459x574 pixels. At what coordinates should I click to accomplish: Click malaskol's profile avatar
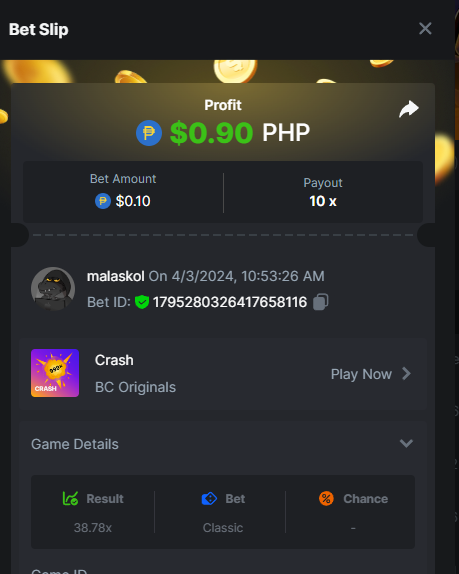53,289
